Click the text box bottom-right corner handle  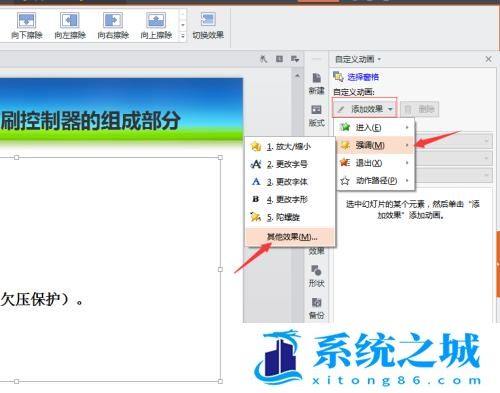[x=220, y=381]
